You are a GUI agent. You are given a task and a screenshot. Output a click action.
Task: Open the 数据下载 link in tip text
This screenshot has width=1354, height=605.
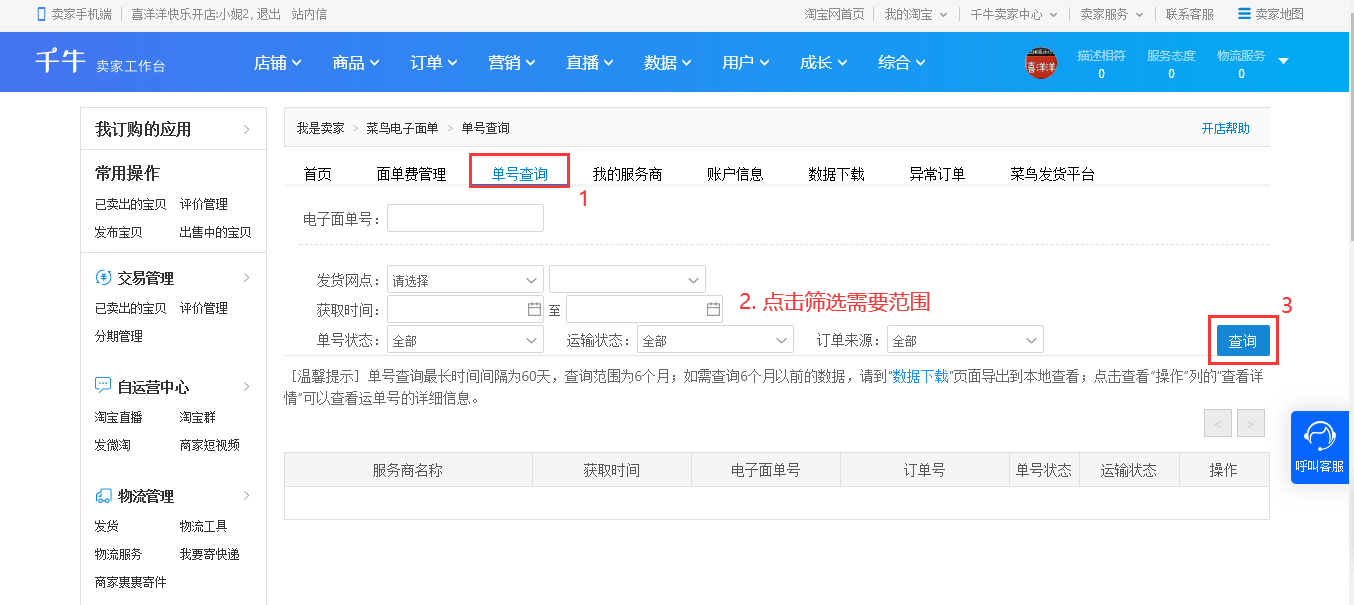tap(920, 376)
